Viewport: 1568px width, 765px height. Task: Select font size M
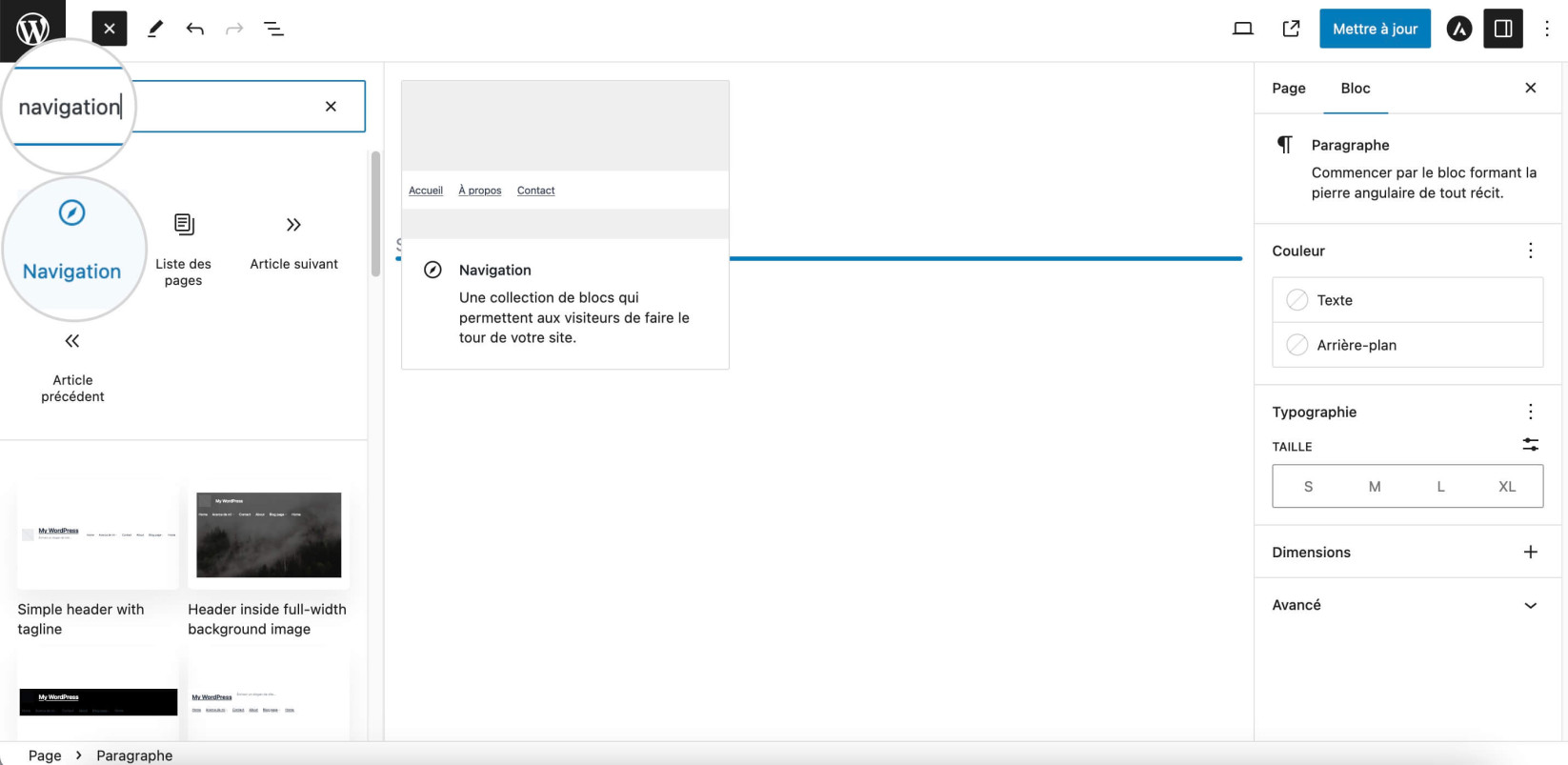tap(1374, 486)
